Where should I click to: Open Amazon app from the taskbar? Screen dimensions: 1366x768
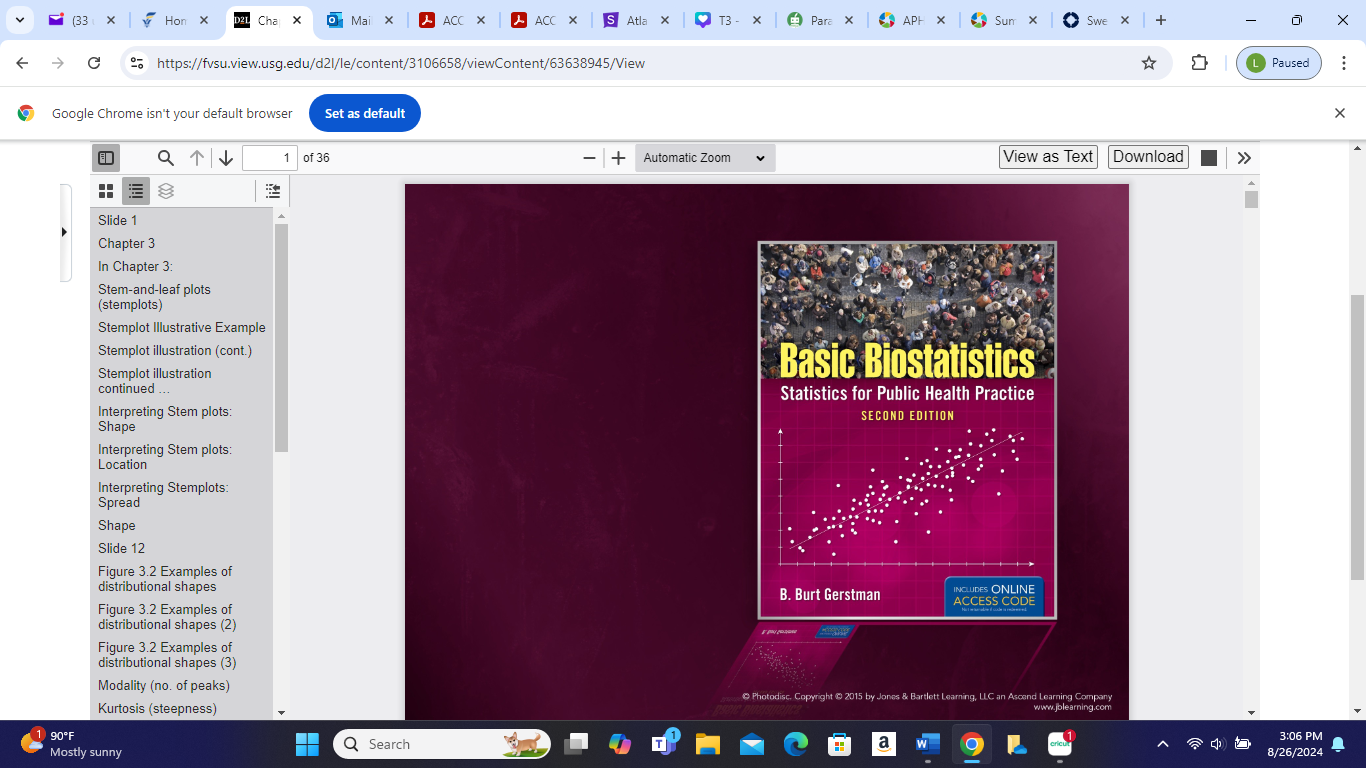[884, 744]
